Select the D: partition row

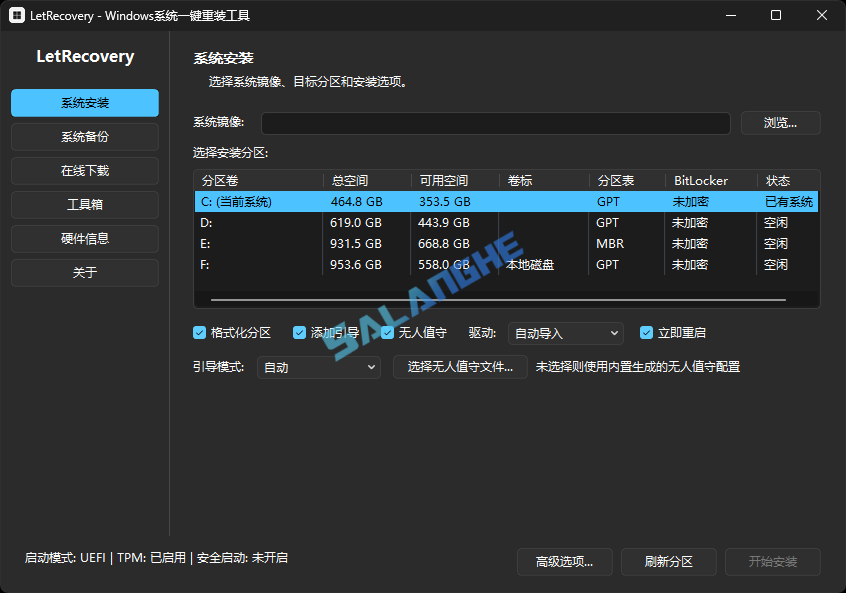point(506,222)
